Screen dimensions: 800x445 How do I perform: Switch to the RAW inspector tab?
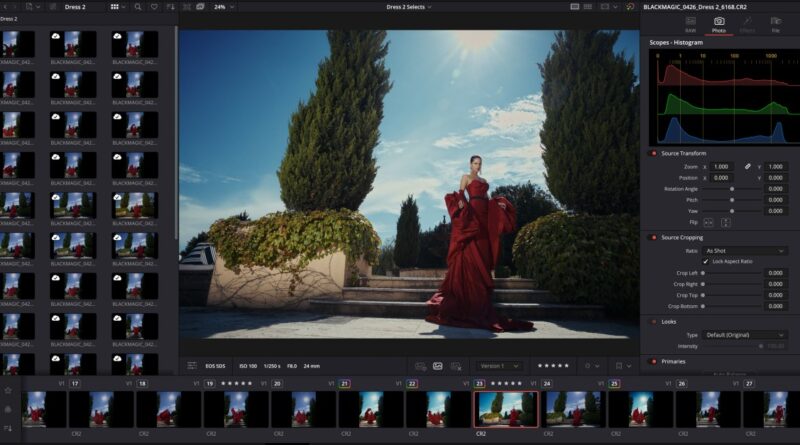689,24
